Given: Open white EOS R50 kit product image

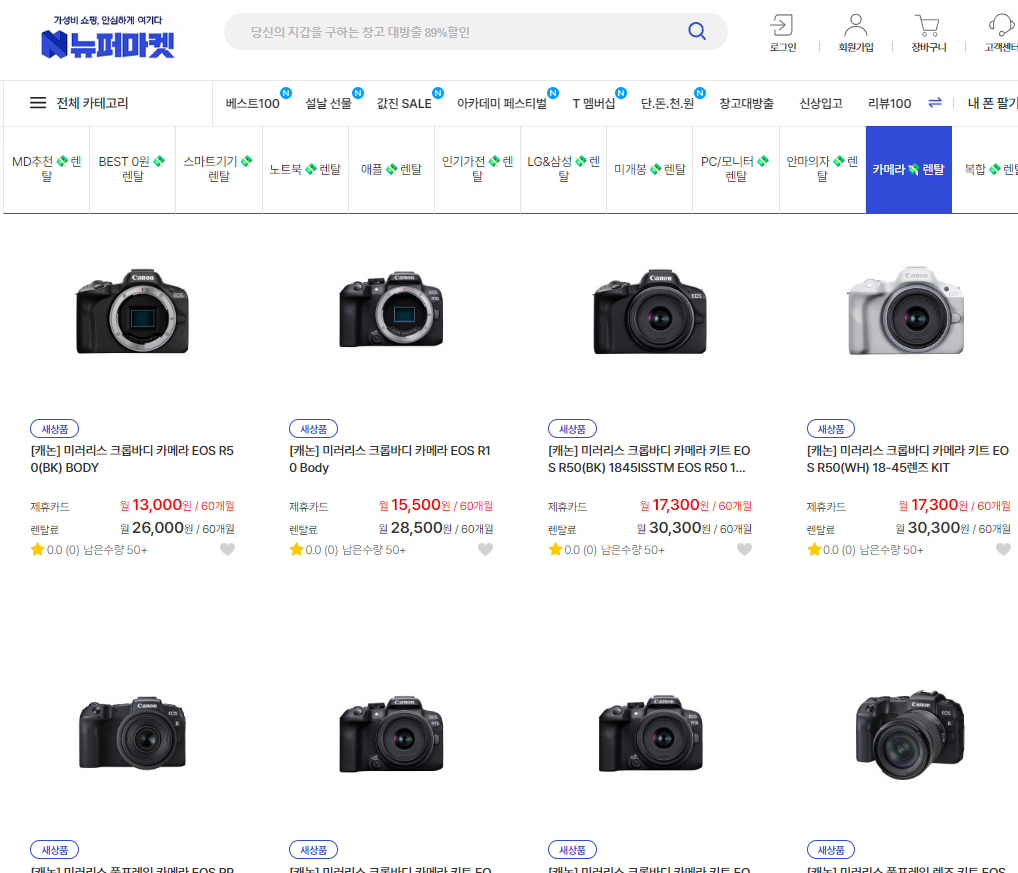Looking at the screenshot, I should [x=906, y=310].
